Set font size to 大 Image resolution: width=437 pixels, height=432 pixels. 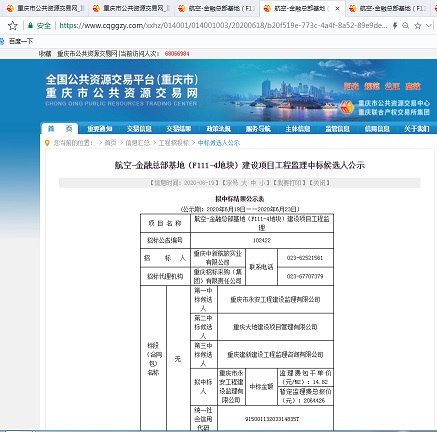[244, 183]
